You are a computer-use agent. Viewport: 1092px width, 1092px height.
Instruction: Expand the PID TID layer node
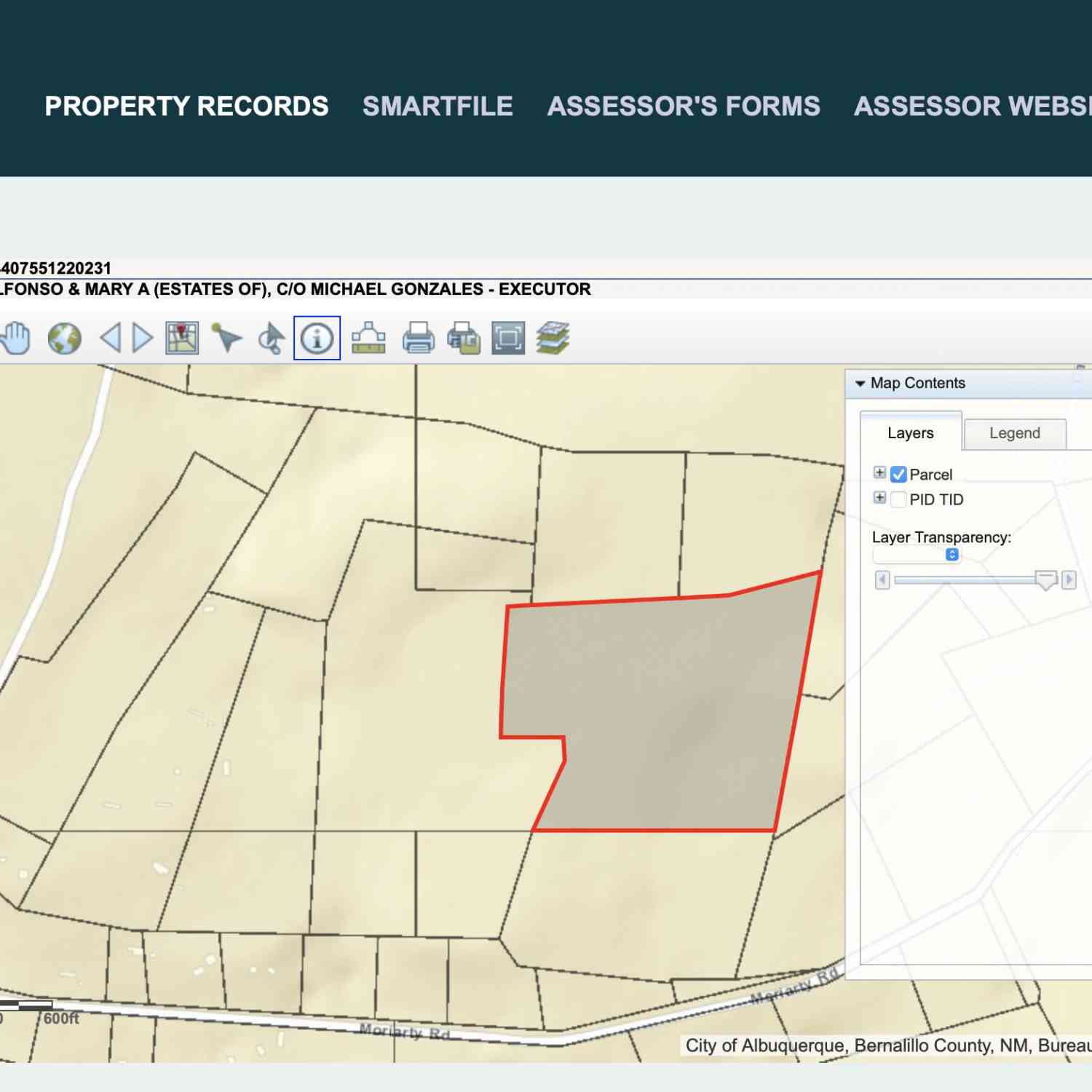879,498
